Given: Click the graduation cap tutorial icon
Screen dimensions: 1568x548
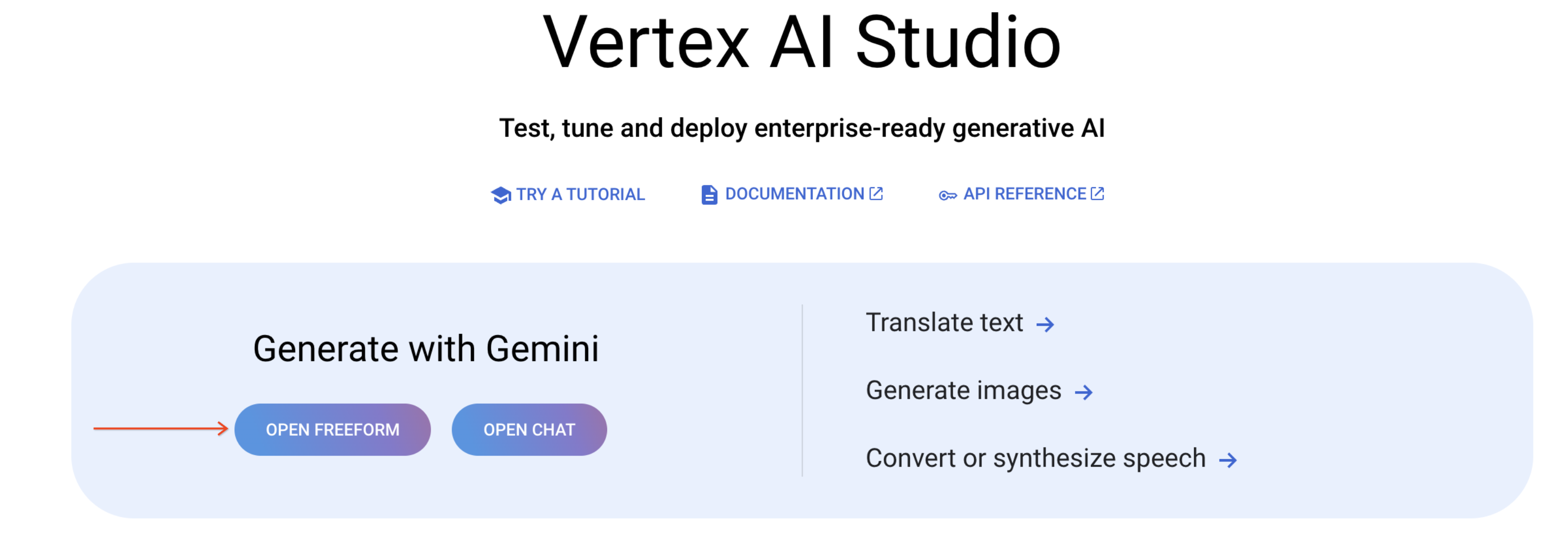Looking at the screenshot, I should pos(500,195).
